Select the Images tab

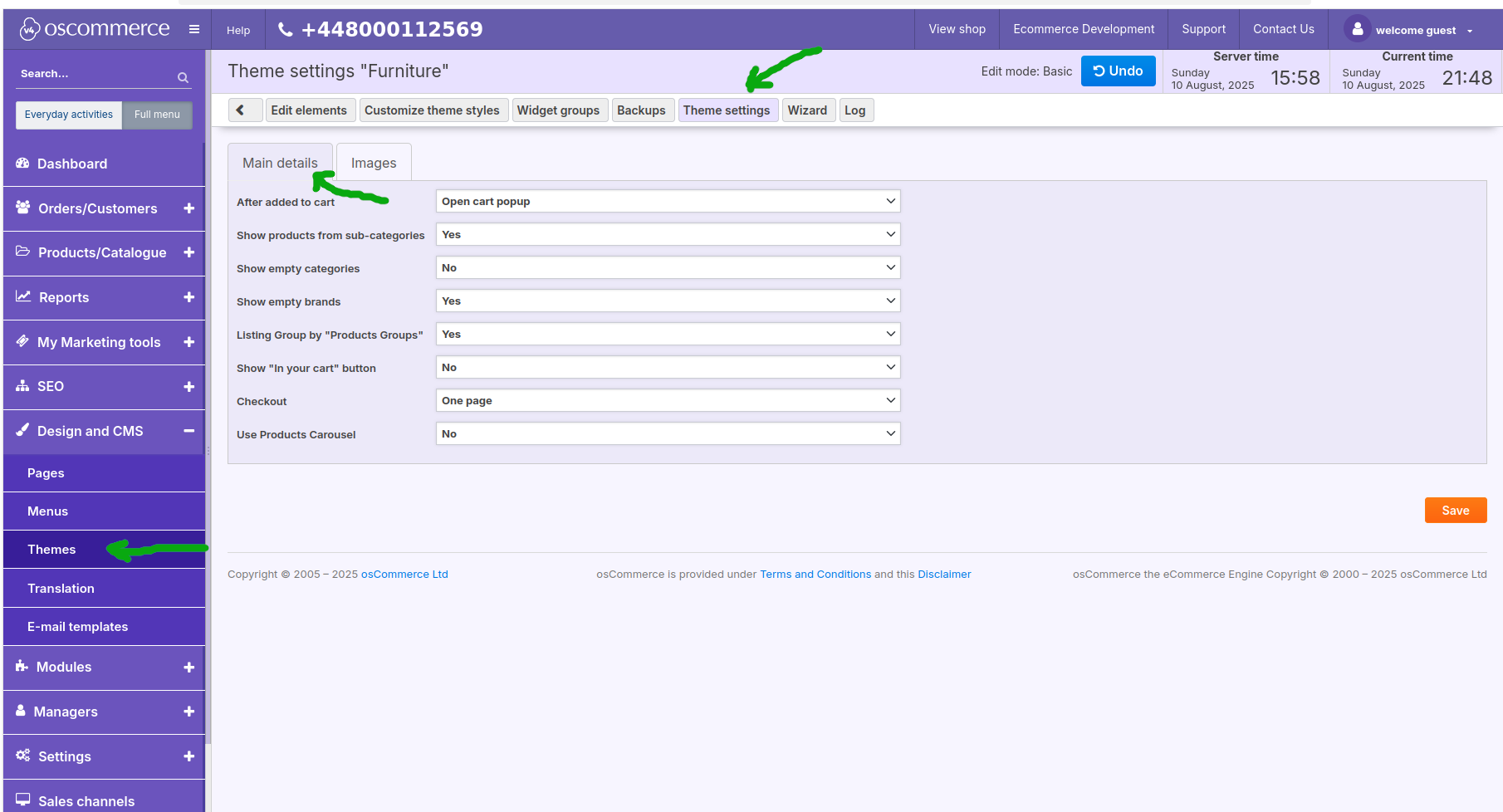(374, 163)
